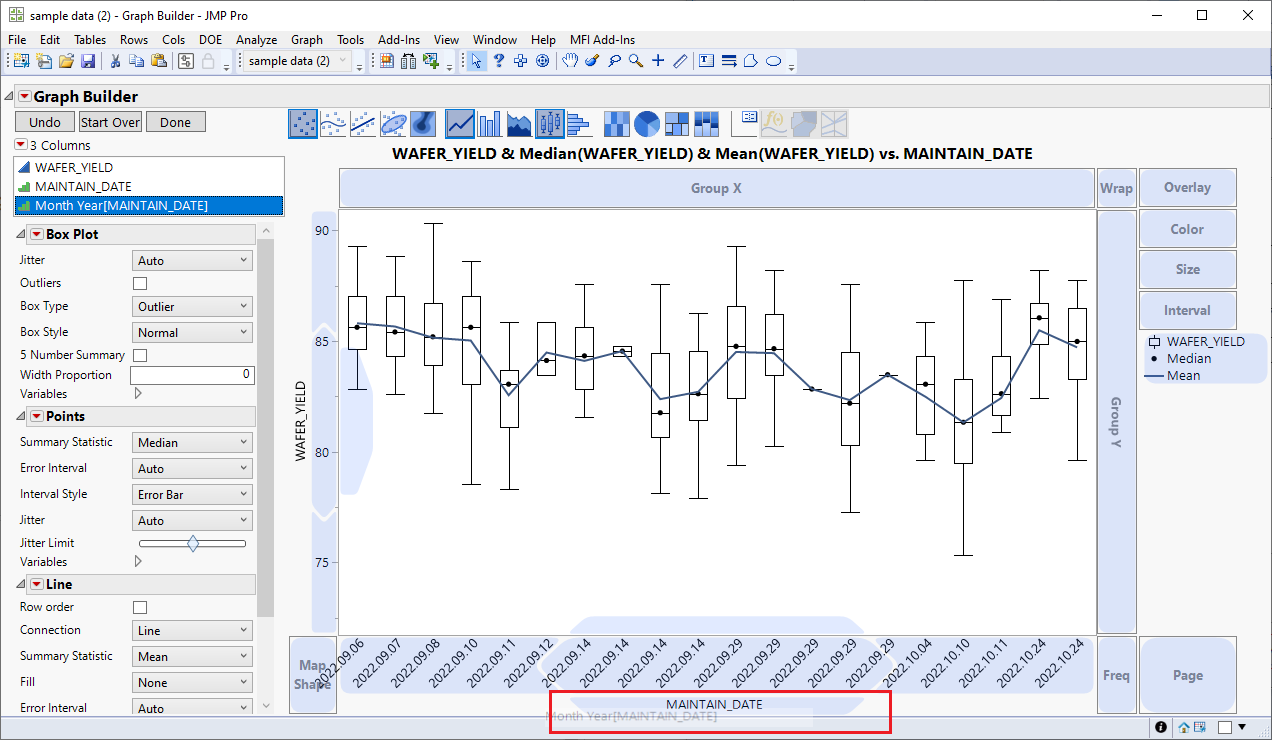
Task: Switch the graph to the Pie chart element
Action: click(646, 124)
